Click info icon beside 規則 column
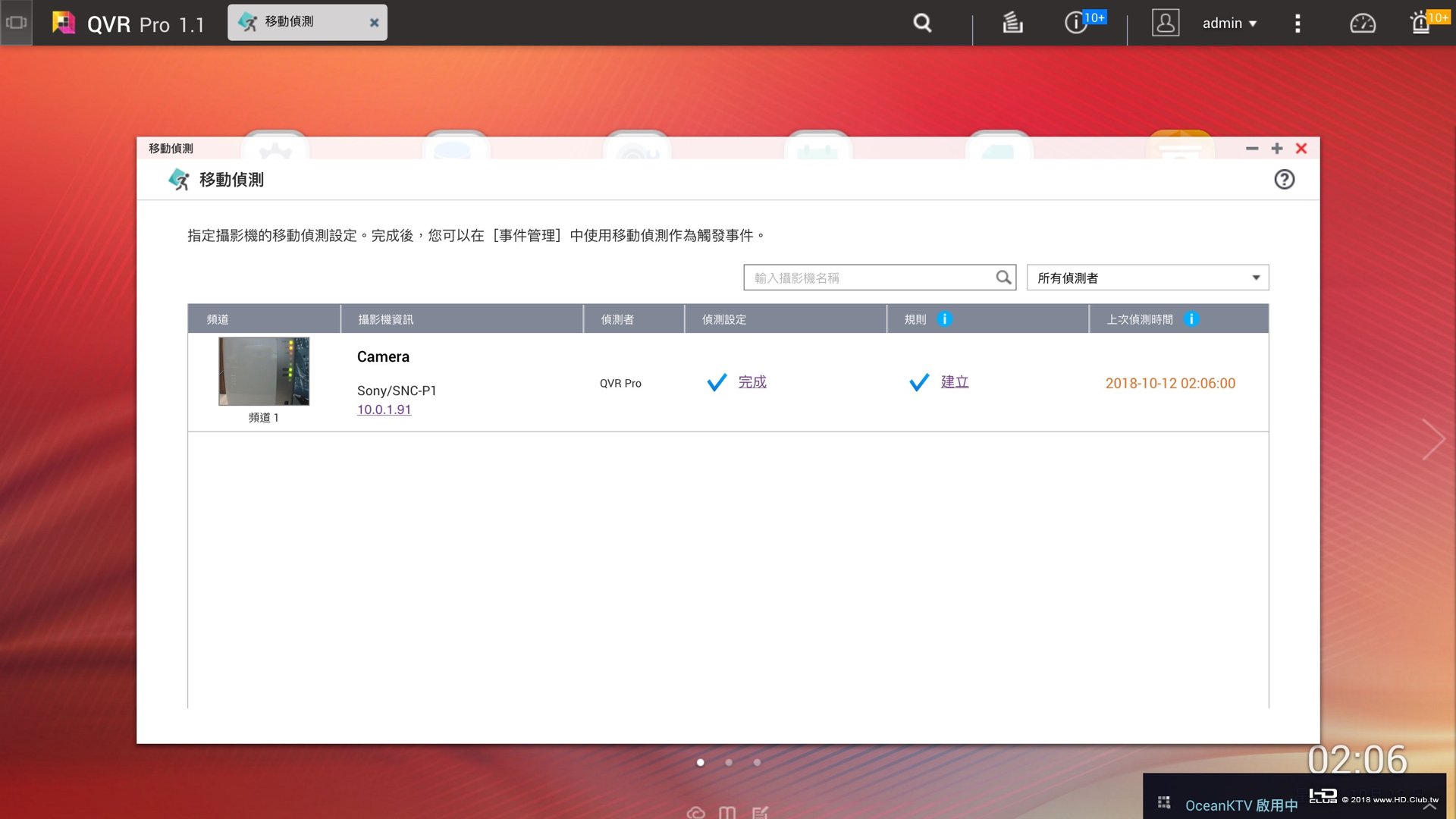Viewport: 1456px width, 819px height. (944, 319)
